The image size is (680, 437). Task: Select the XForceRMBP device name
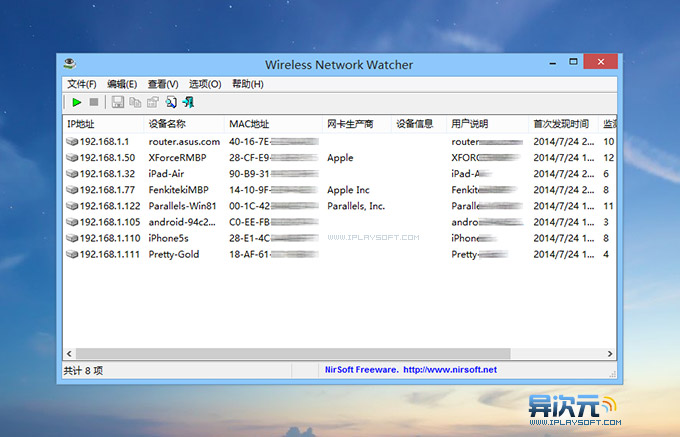click(177, 157)
